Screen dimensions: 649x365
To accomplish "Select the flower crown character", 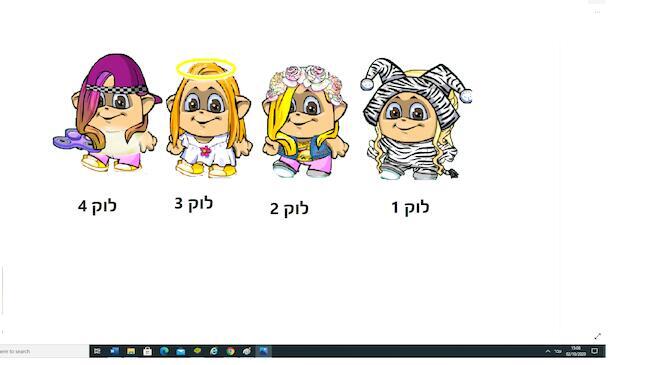I will click(305, 121).
